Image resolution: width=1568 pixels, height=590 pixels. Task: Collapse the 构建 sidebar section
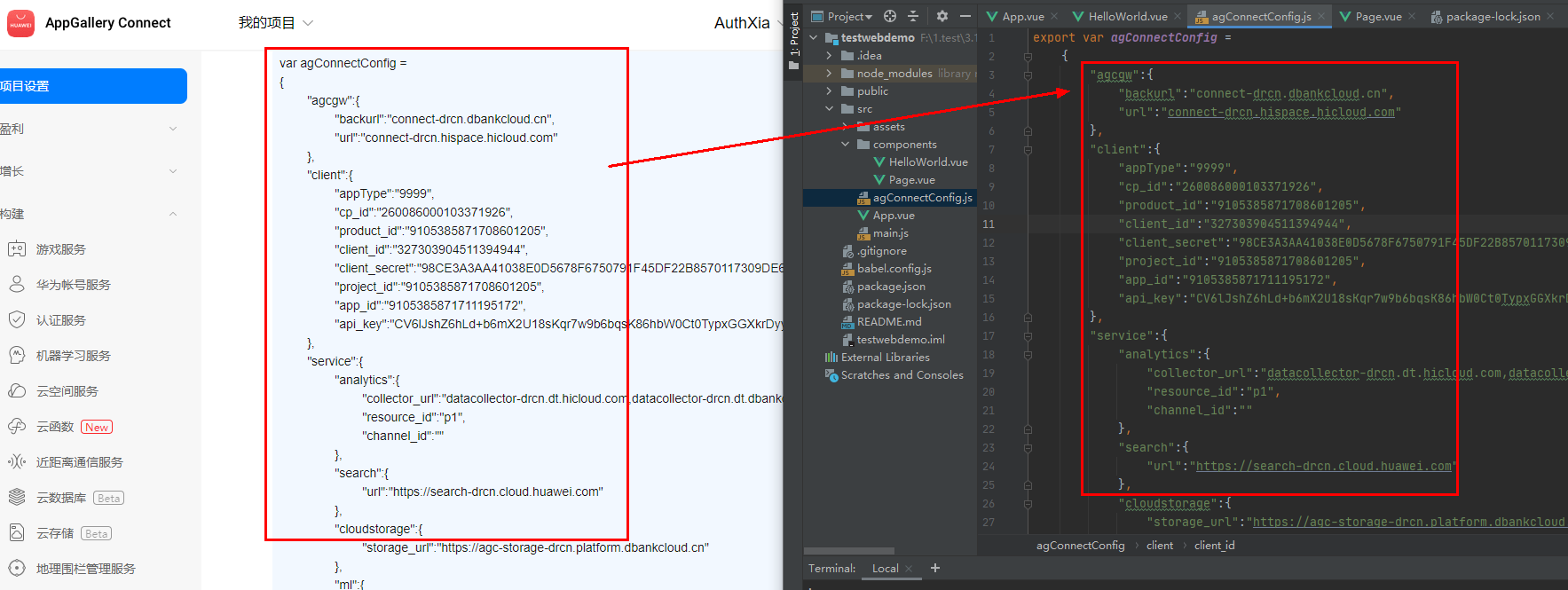[173, 214]
